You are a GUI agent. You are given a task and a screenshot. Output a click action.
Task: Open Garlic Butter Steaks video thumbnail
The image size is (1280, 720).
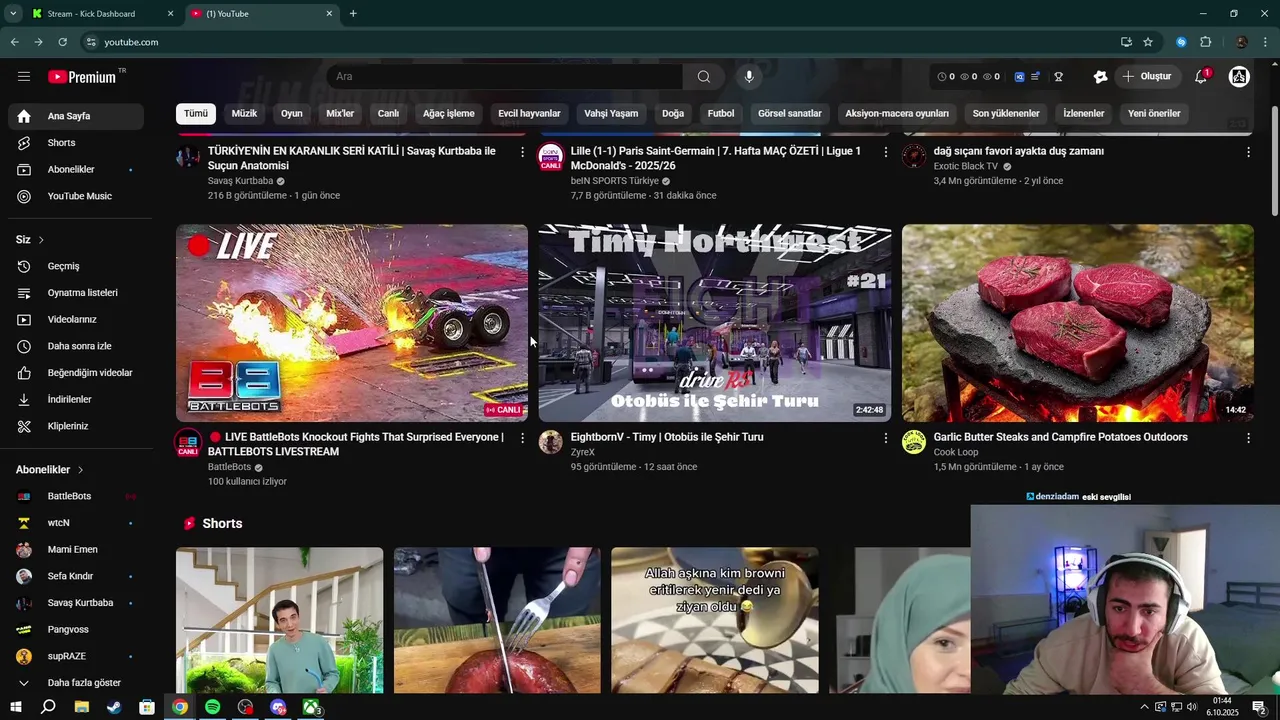pos(1078,323)
